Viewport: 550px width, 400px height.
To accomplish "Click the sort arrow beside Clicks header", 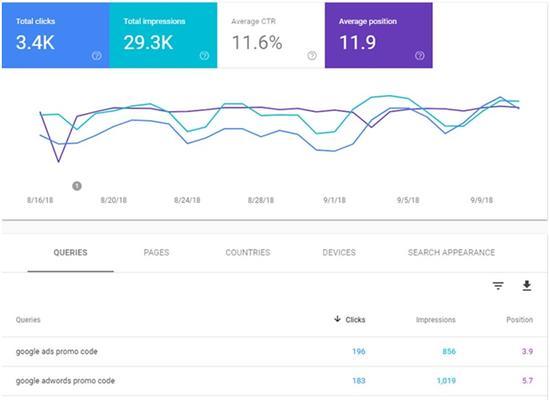I will tap(337, 319).
